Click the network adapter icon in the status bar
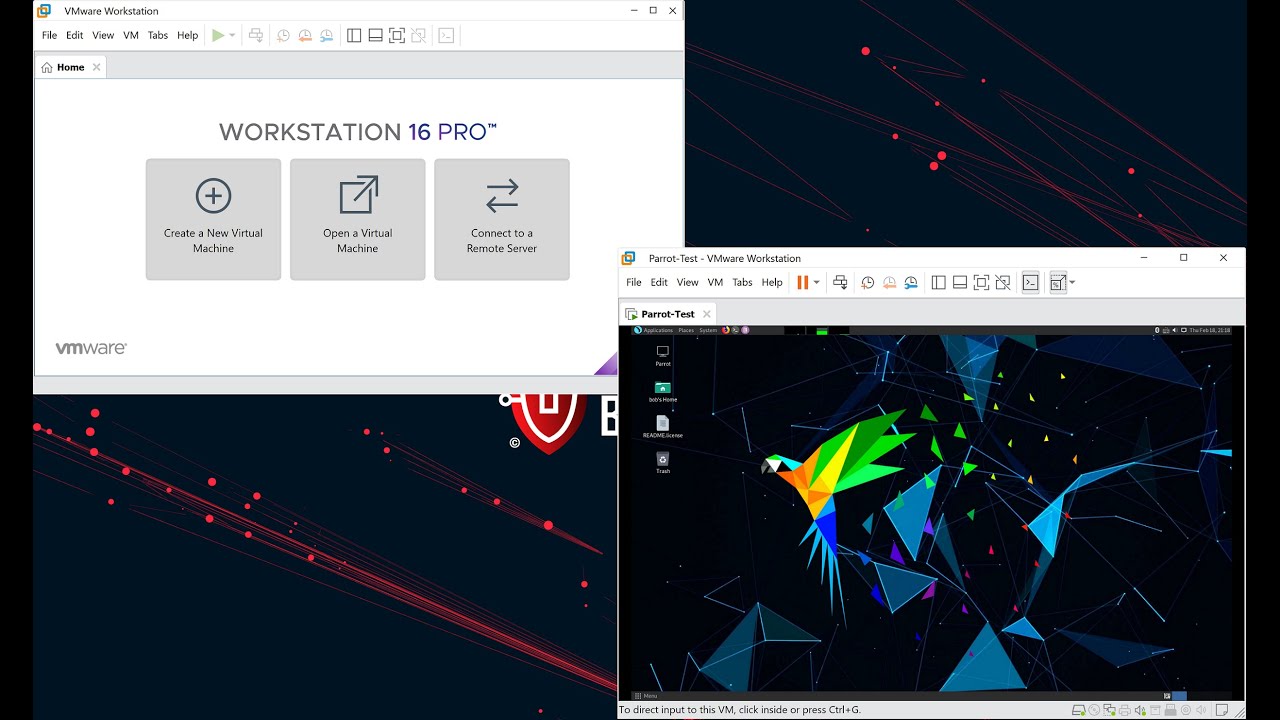The image size is (1280, 720). coord(1109,710)
